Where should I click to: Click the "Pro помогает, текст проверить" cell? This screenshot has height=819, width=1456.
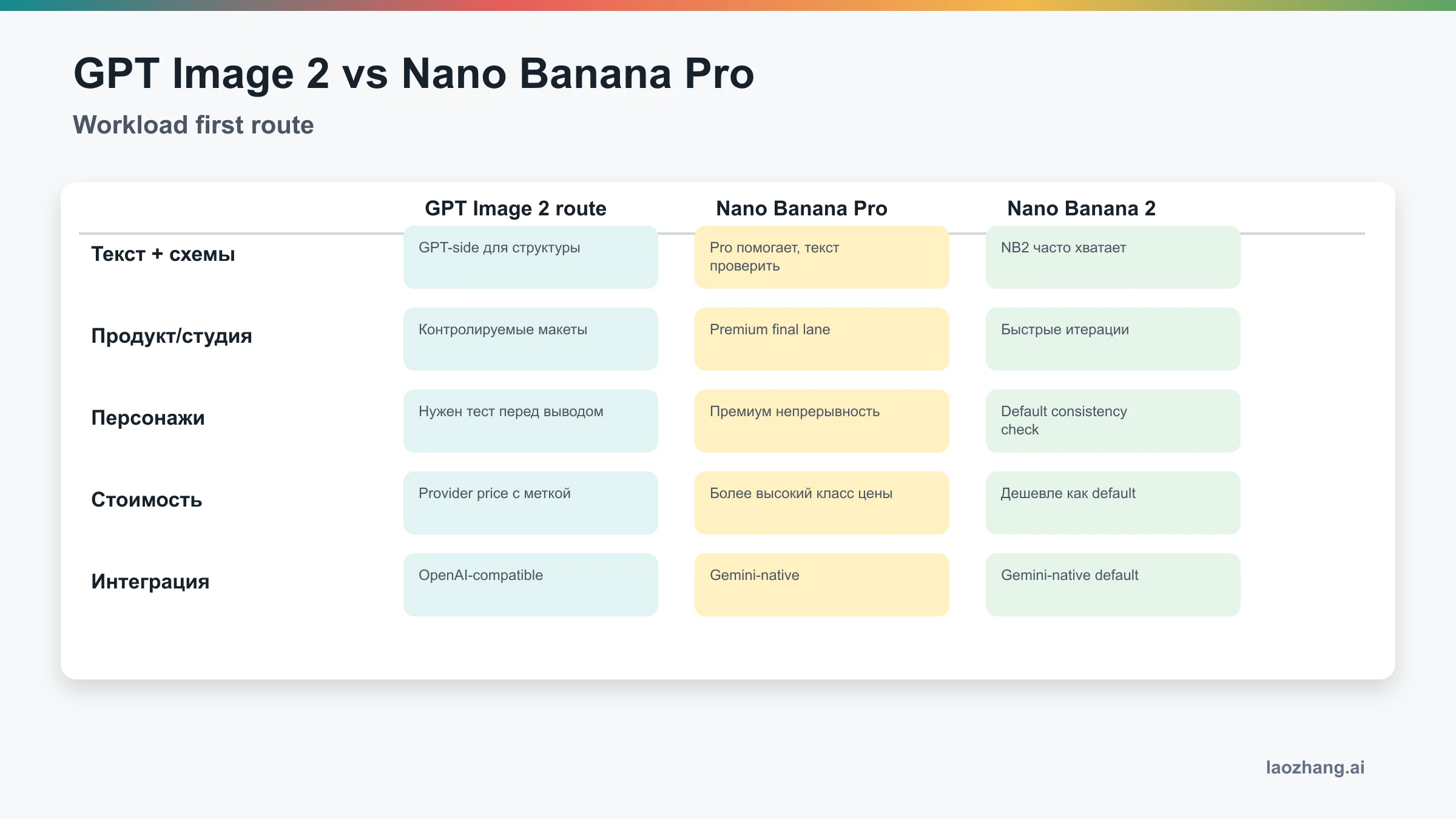coord(821,257)
